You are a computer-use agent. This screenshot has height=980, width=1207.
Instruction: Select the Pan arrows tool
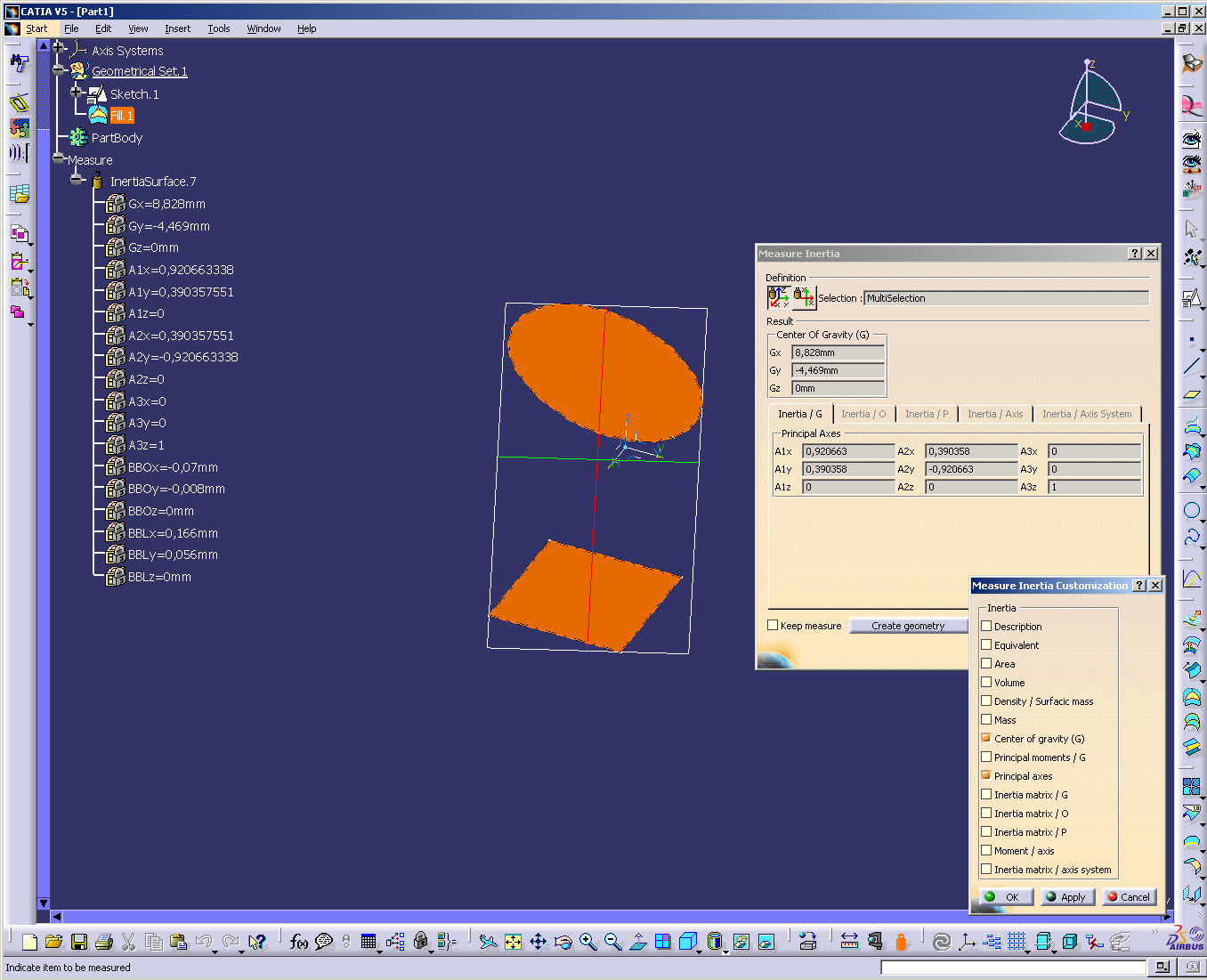pyautogui.click(x=539, y=942)
